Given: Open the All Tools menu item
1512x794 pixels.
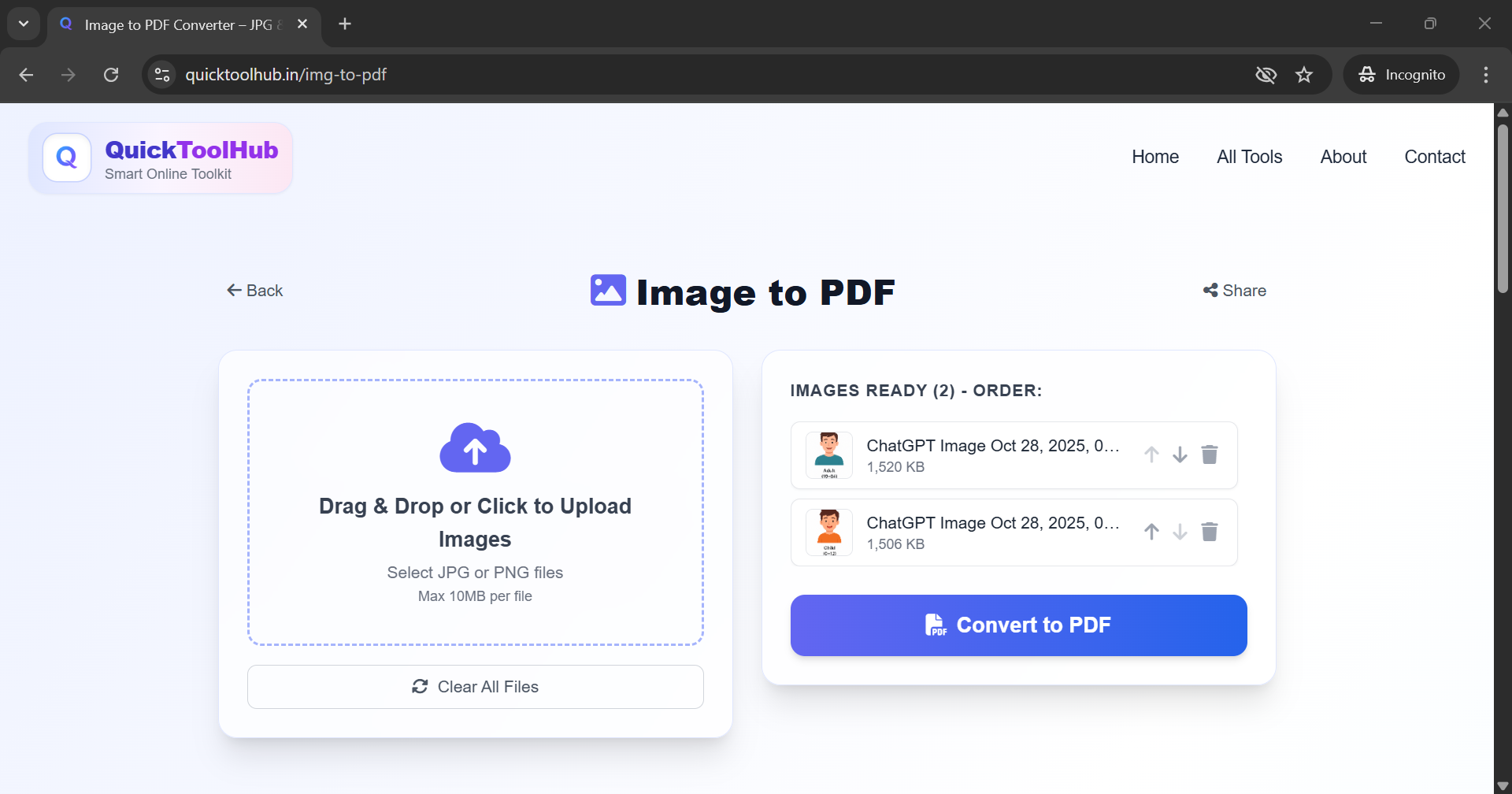Looking at the screenshot, I should [x=1249, y=156].
